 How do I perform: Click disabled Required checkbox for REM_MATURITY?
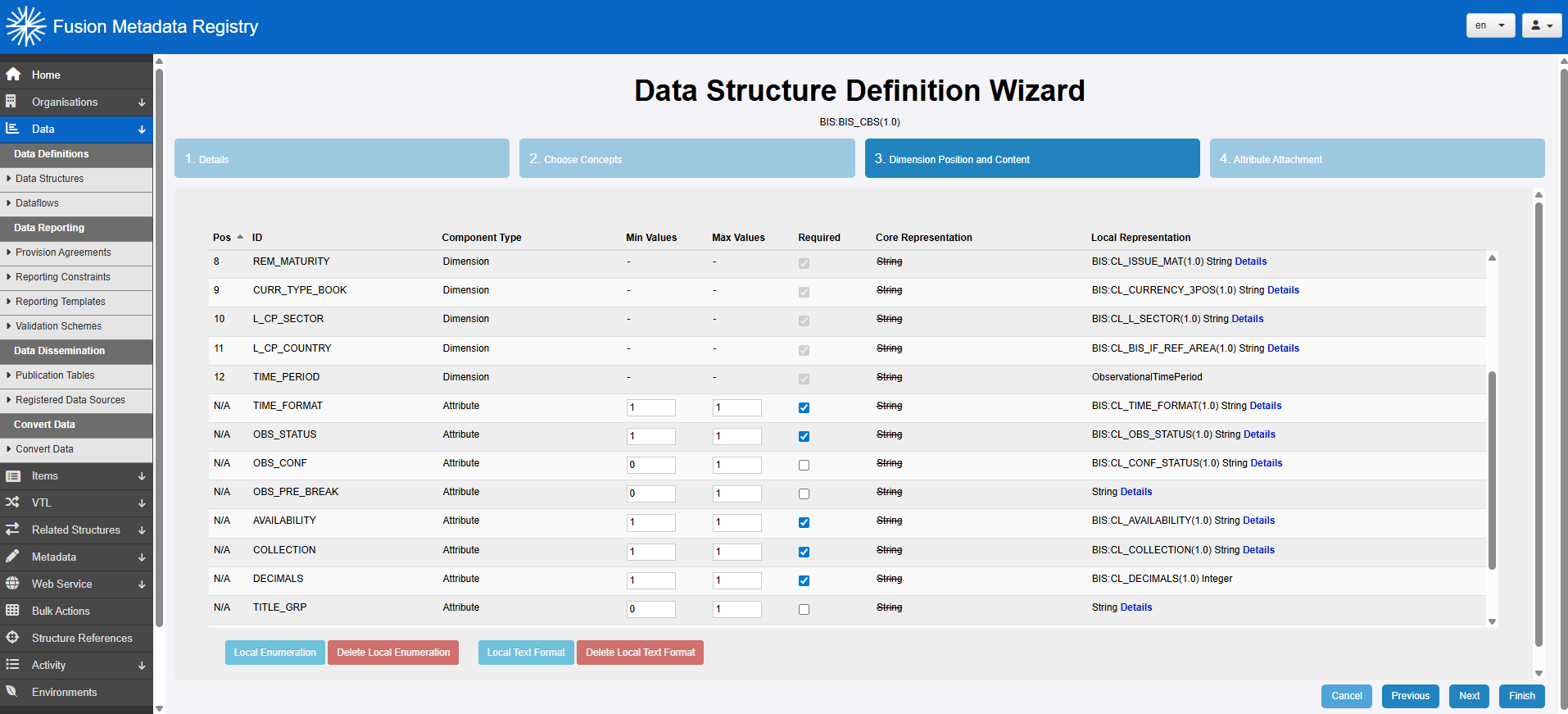[x=804, y=263]
